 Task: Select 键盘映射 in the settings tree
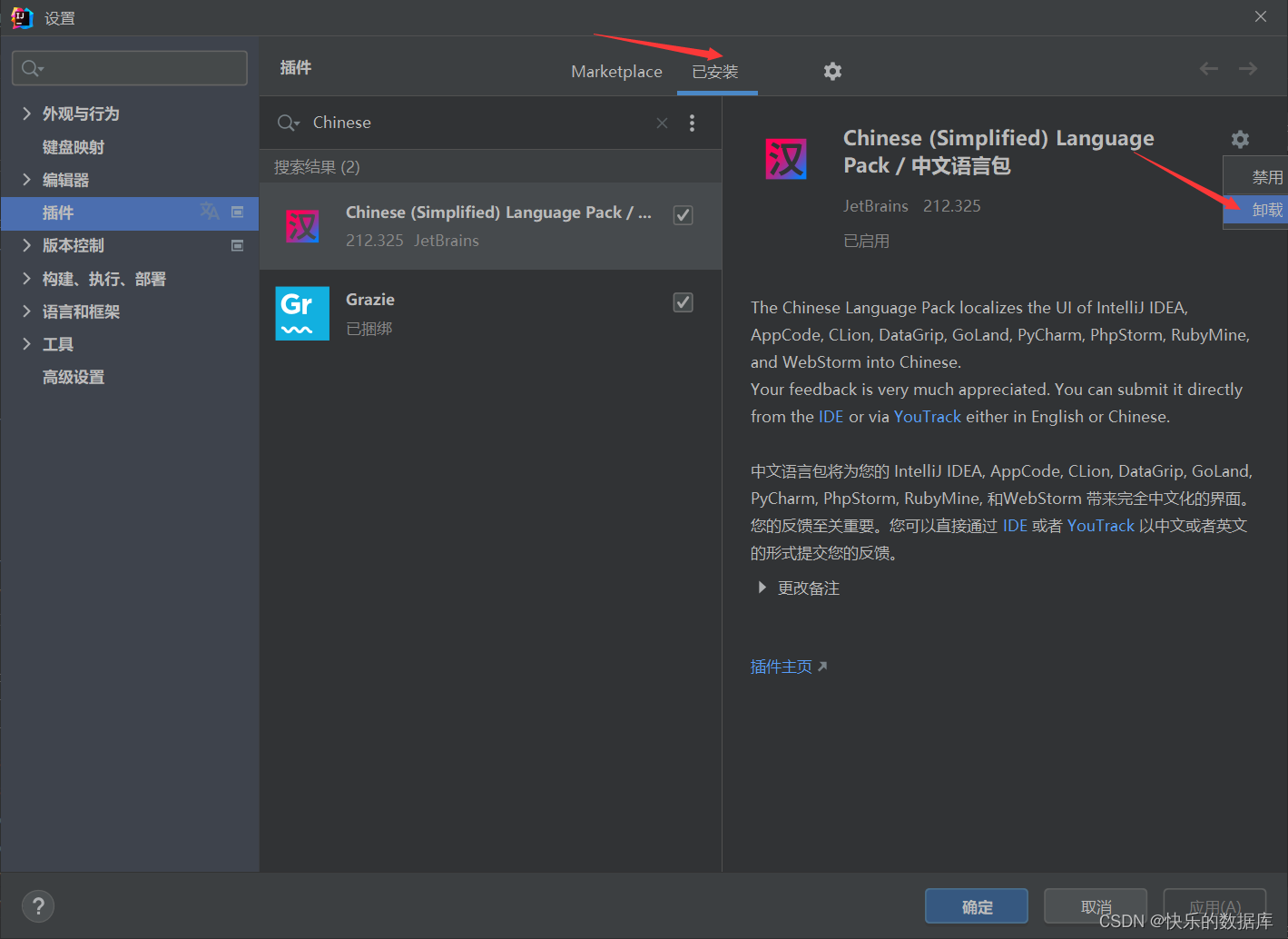74,147
